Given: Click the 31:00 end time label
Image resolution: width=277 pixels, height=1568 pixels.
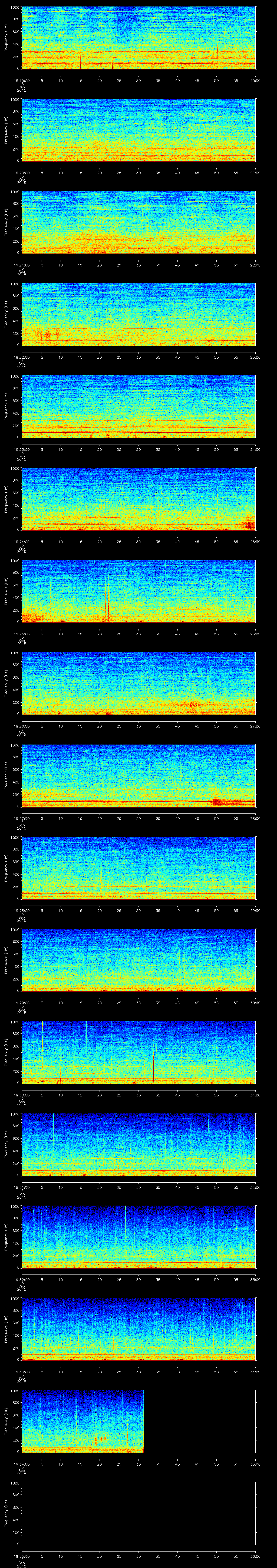Looking at the screenshot, I should click(x=256, y=1095).
